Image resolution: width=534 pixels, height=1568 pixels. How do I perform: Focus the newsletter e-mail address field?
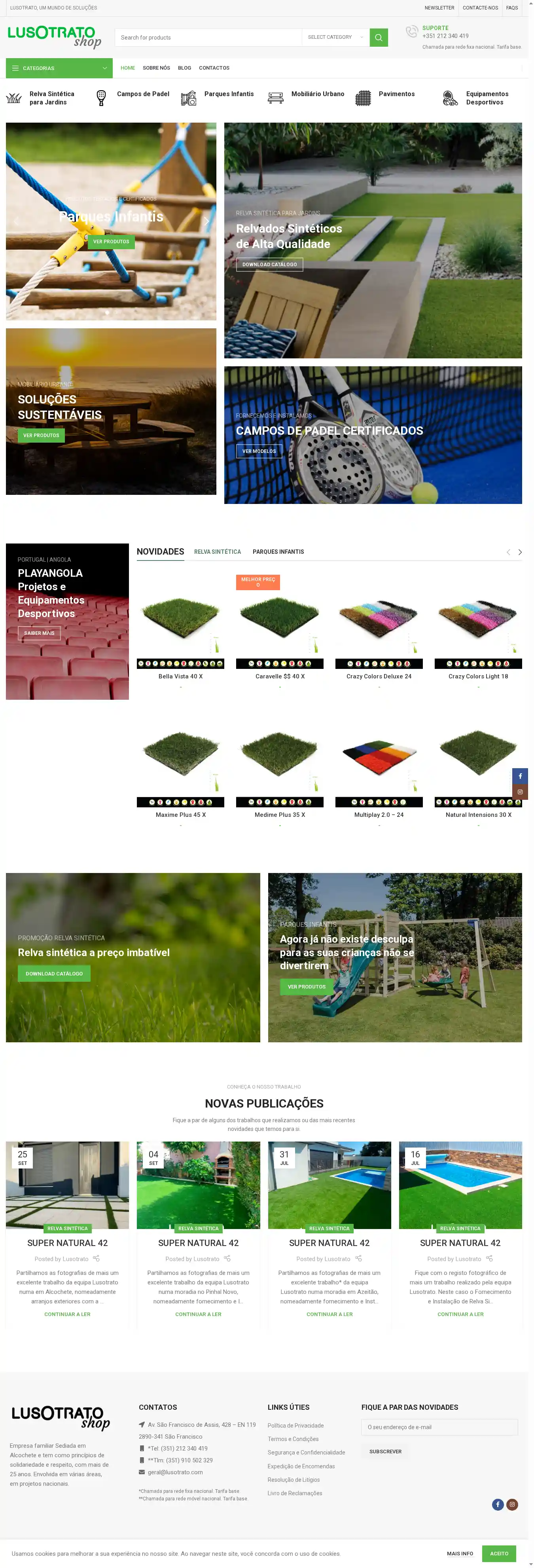[439, 1427]
